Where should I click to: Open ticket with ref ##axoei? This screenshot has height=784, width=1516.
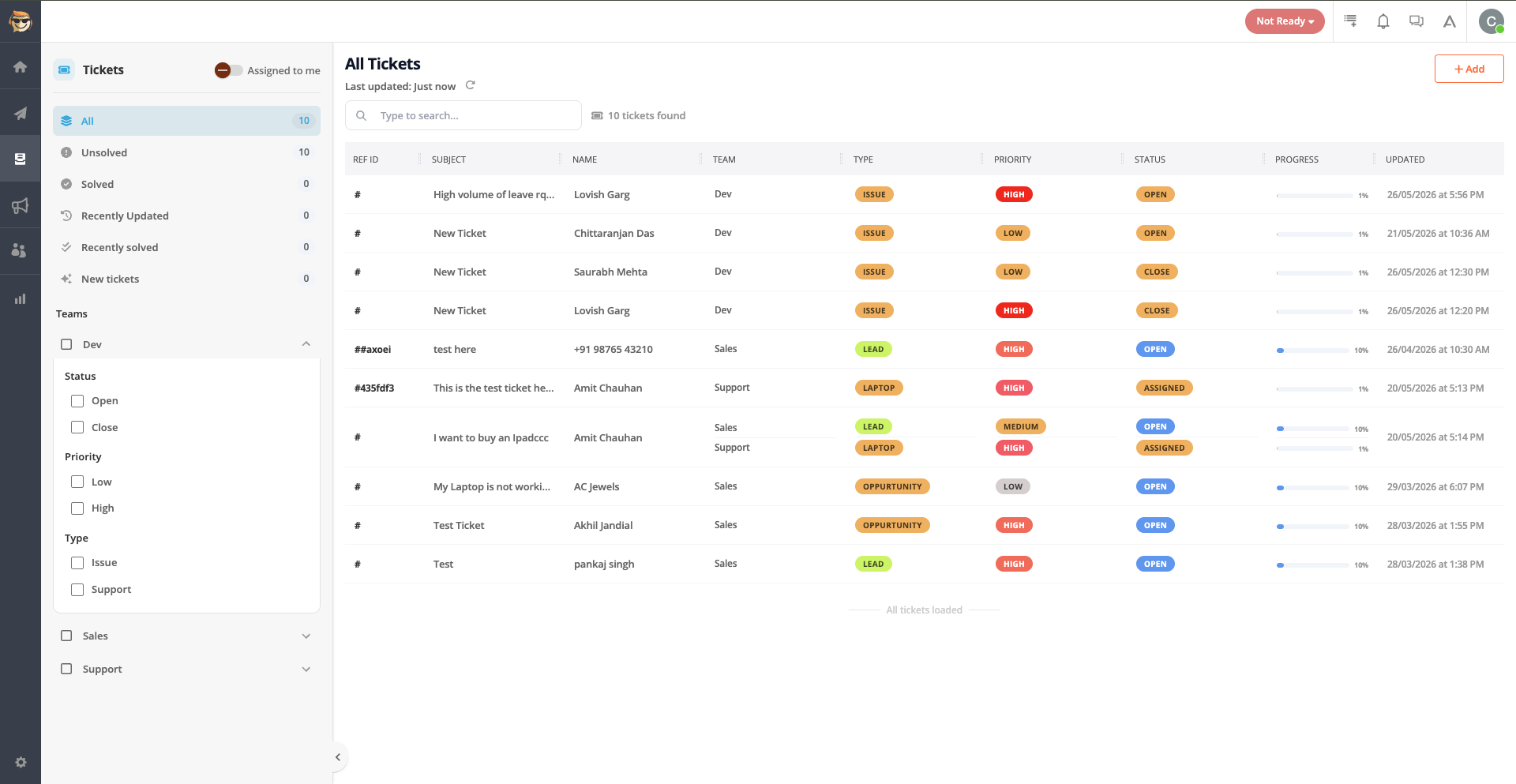coord(373,349)
